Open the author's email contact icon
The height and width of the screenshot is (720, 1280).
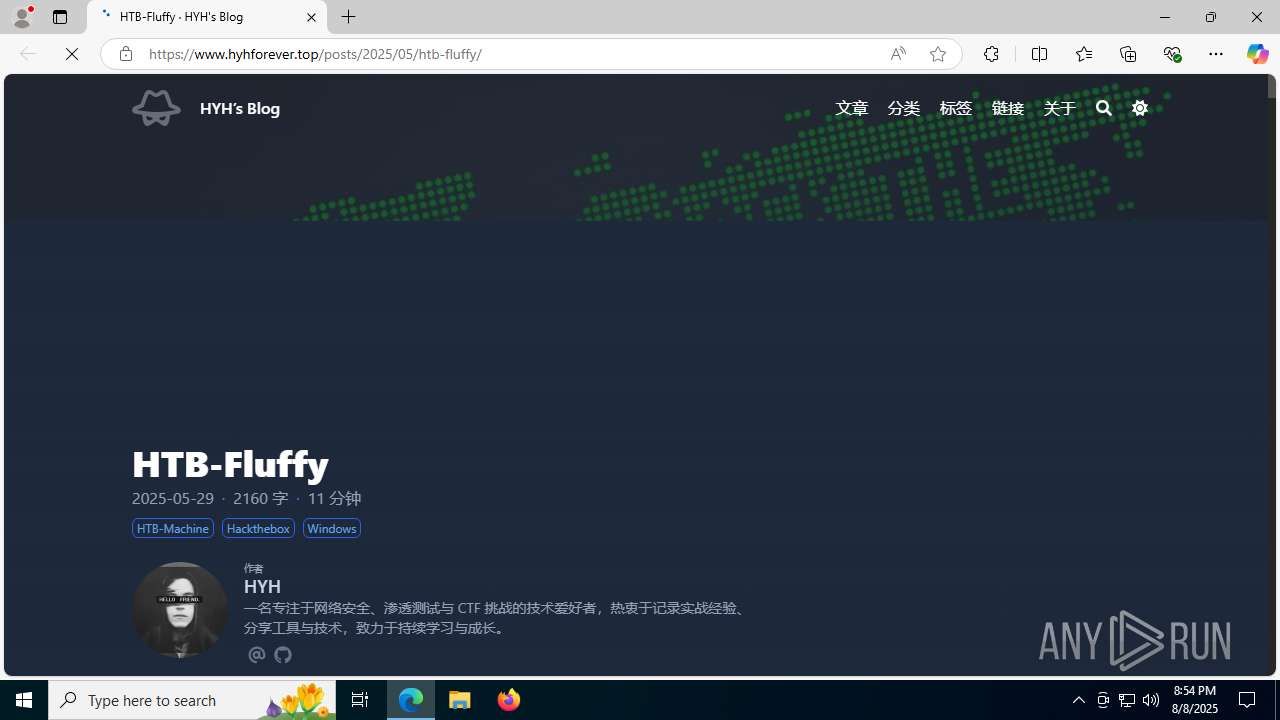tap(256, 655)
